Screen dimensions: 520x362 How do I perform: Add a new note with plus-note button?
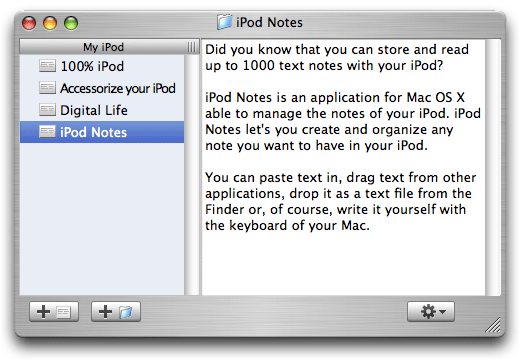pyautogui.click(x=54, y=312)
